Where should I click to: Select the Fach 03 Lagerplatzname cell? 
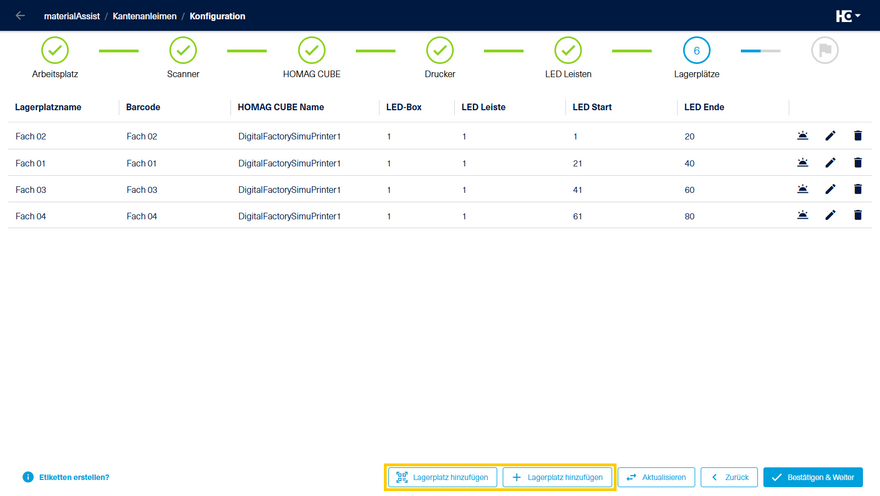tap(31, 190)
